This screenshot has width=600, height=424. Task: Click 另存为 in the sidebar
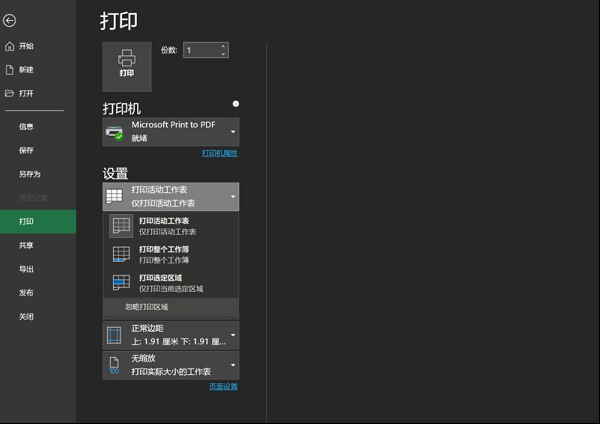click(x=30, y=174)
